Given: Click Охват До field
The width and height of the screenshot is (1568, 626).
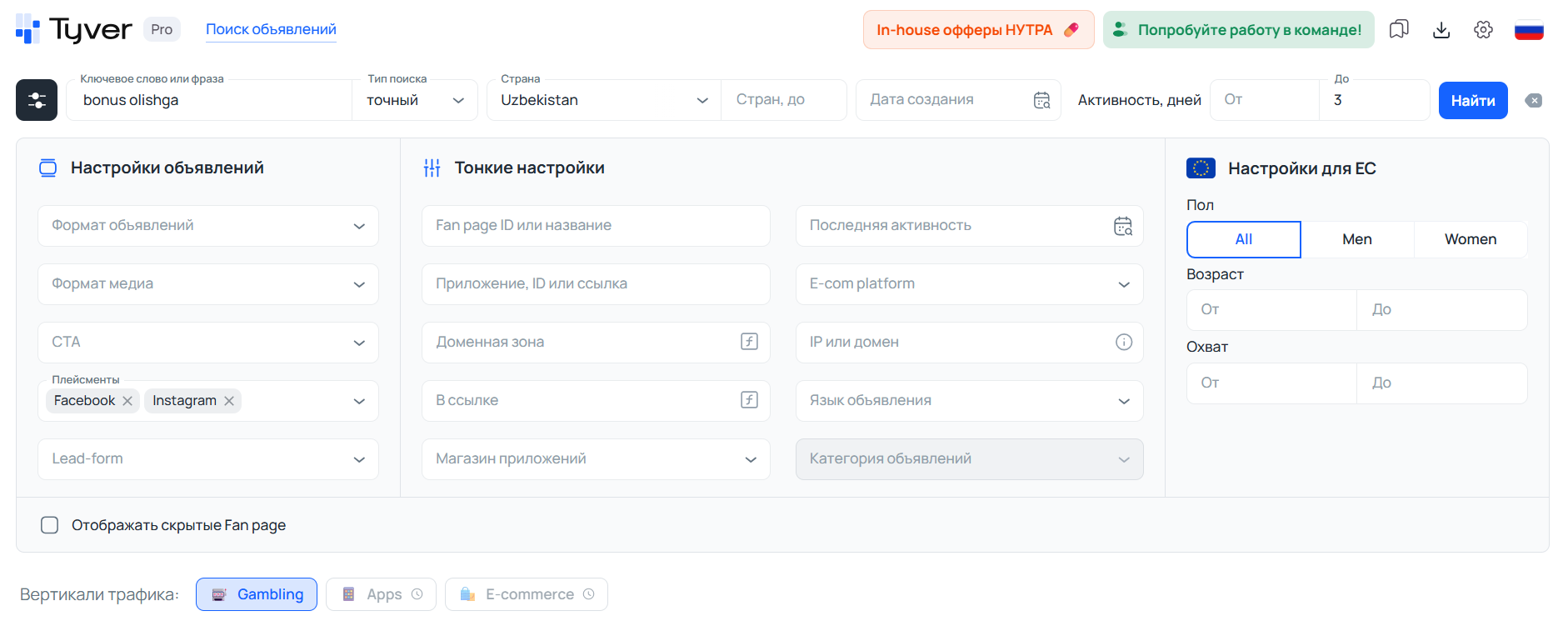Looking at the screenshot, I should click(1442, 383).
